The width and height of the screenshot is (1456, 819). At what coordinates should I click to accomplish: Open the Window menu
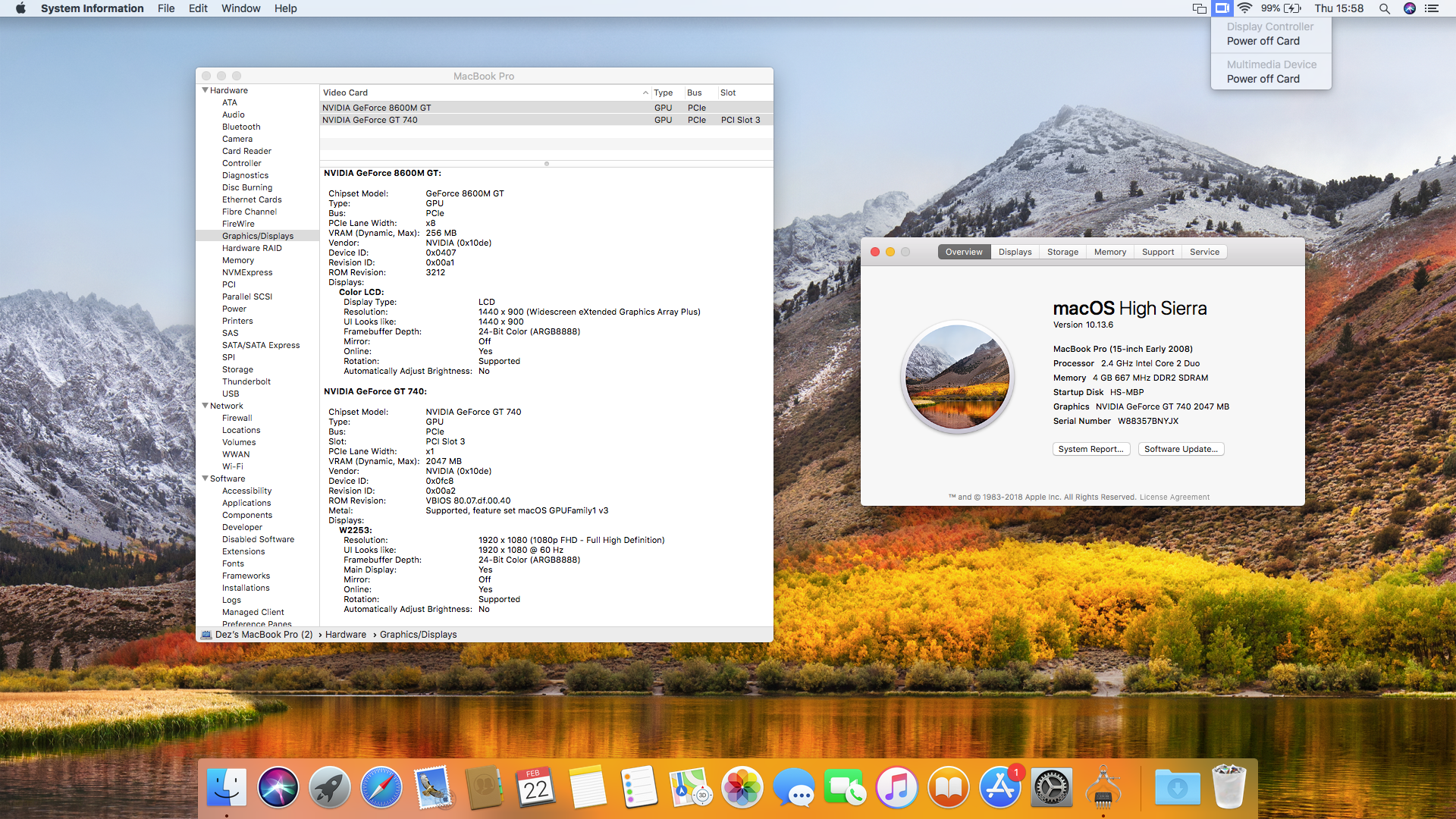[x=240, y=8]
